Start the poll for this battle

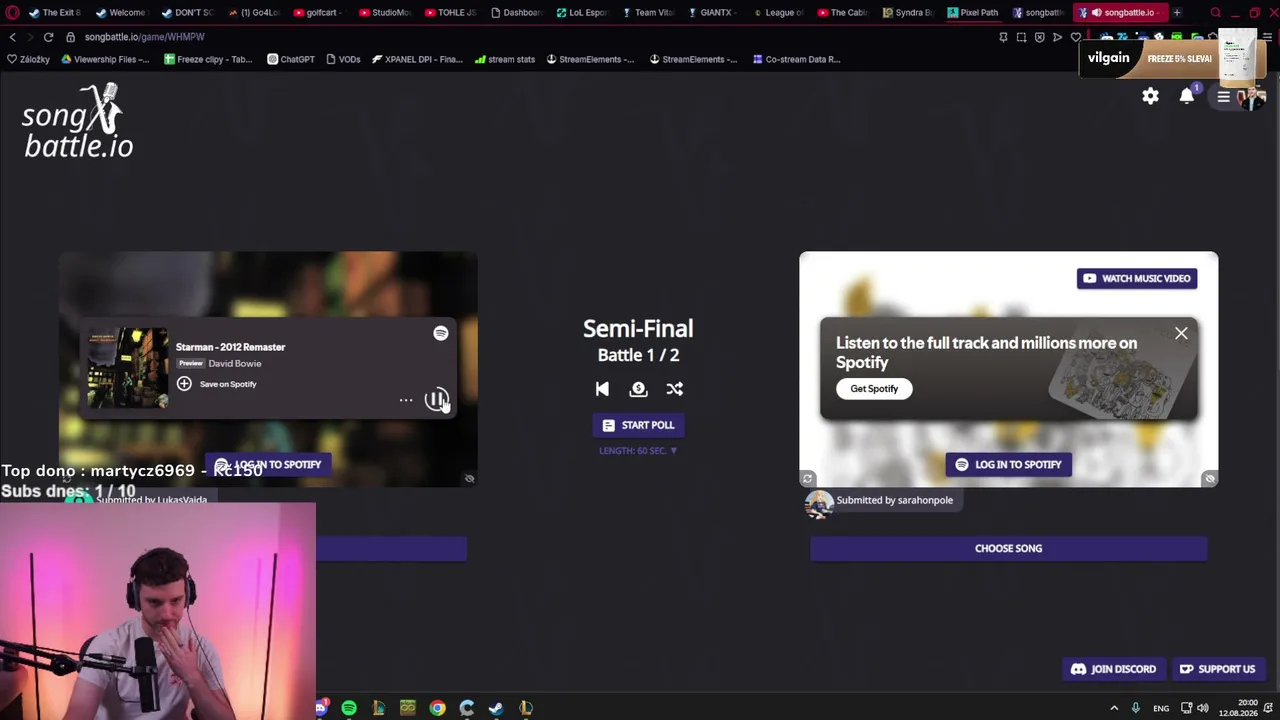click(x=638, y=425)
